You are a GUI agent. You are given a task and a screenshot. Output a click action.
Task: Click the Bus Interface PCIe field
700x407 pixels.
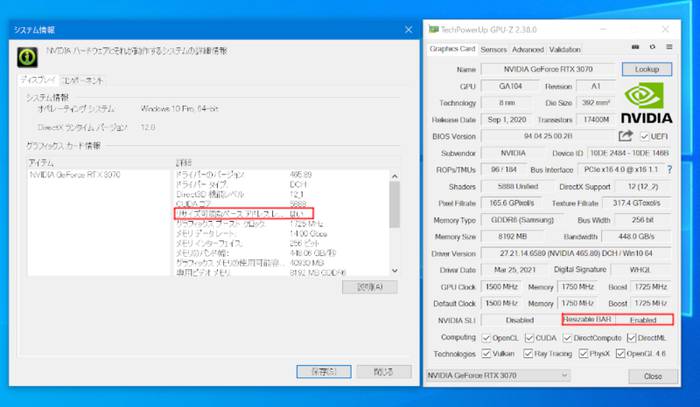(621, 170)
